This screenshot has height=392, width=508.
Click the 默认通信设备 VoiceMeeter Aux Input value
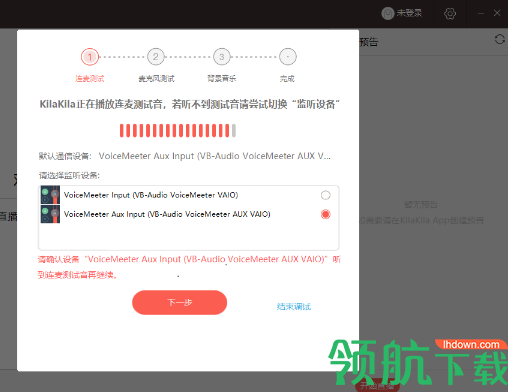point(215,156)
